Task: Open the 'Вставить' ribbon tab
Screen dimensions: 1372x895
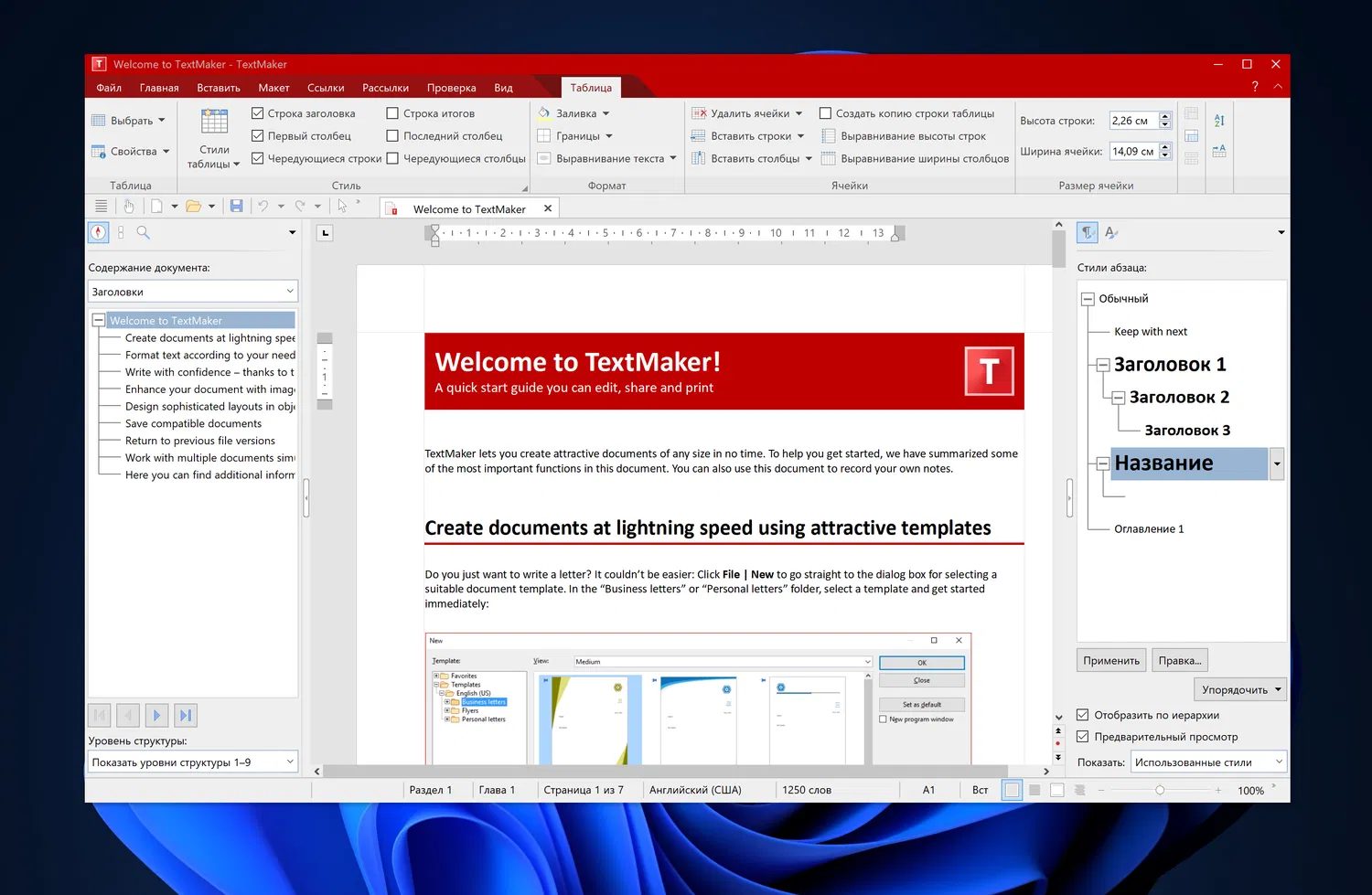Action: [x=218, y=88]
